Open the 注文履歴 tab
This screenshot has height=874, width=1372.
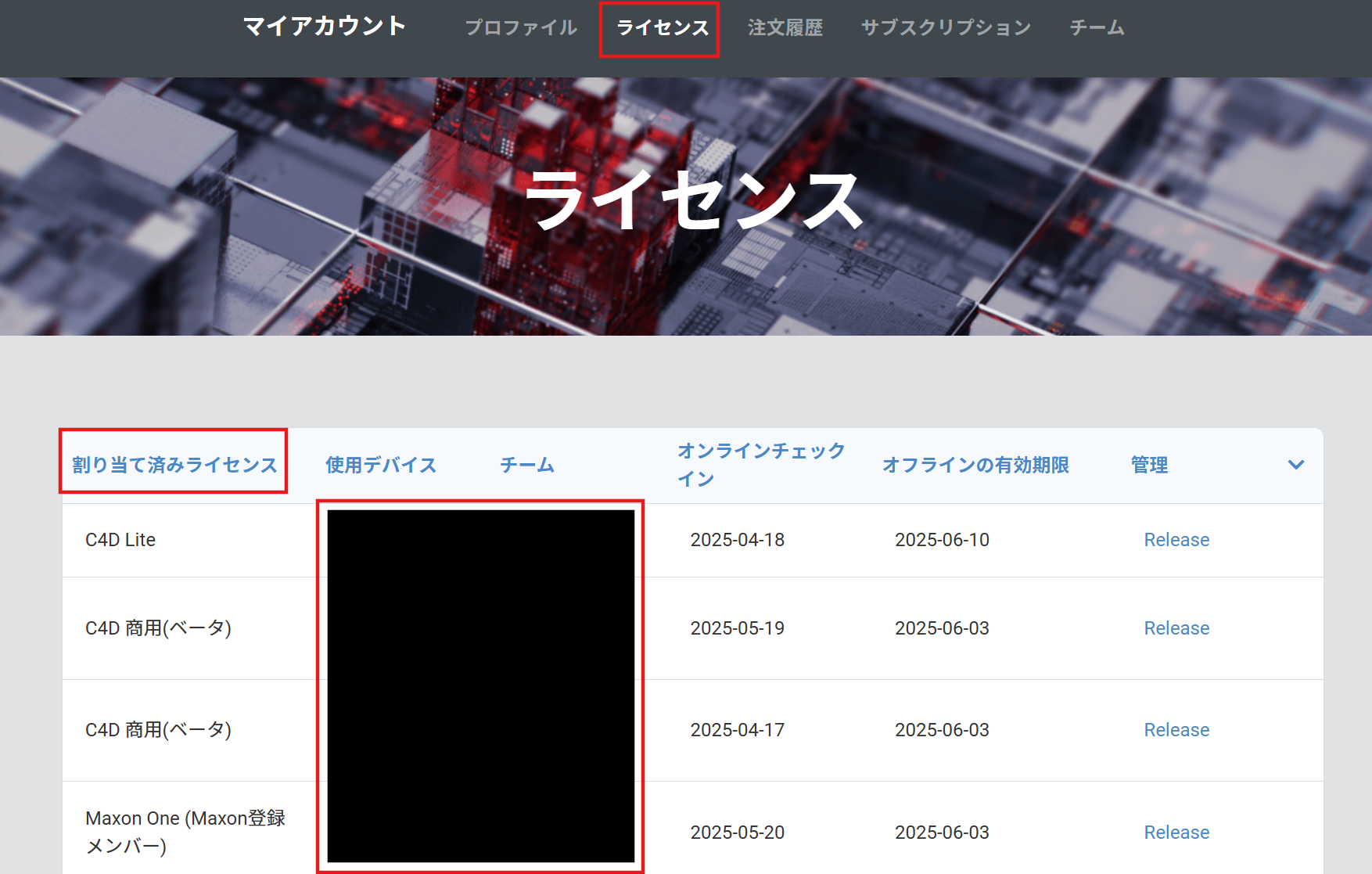pos(785,27)
